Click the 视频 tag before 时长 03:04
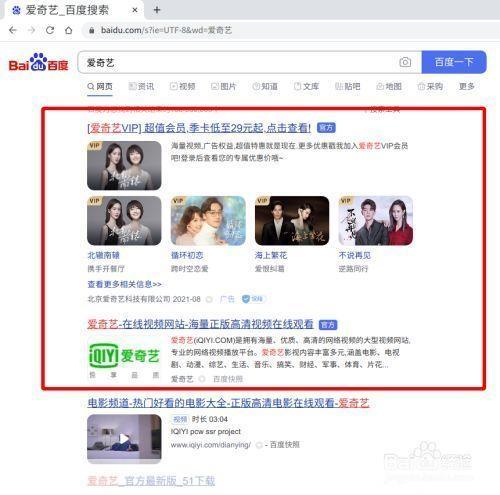The image size is (500, 495). [180, 419]
